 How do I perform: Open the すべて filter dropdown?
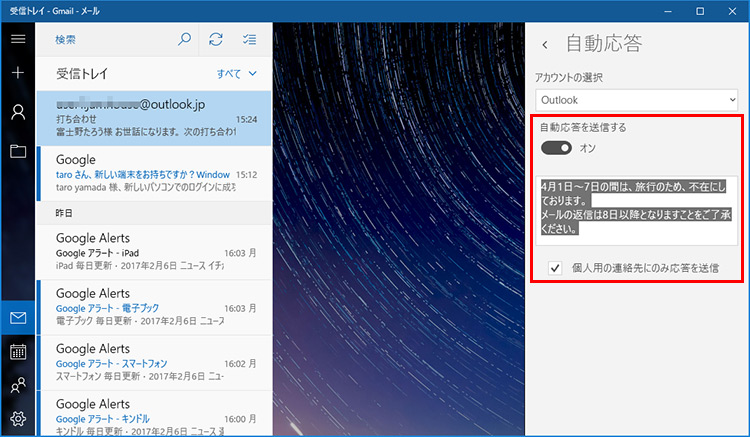point(237,74)
